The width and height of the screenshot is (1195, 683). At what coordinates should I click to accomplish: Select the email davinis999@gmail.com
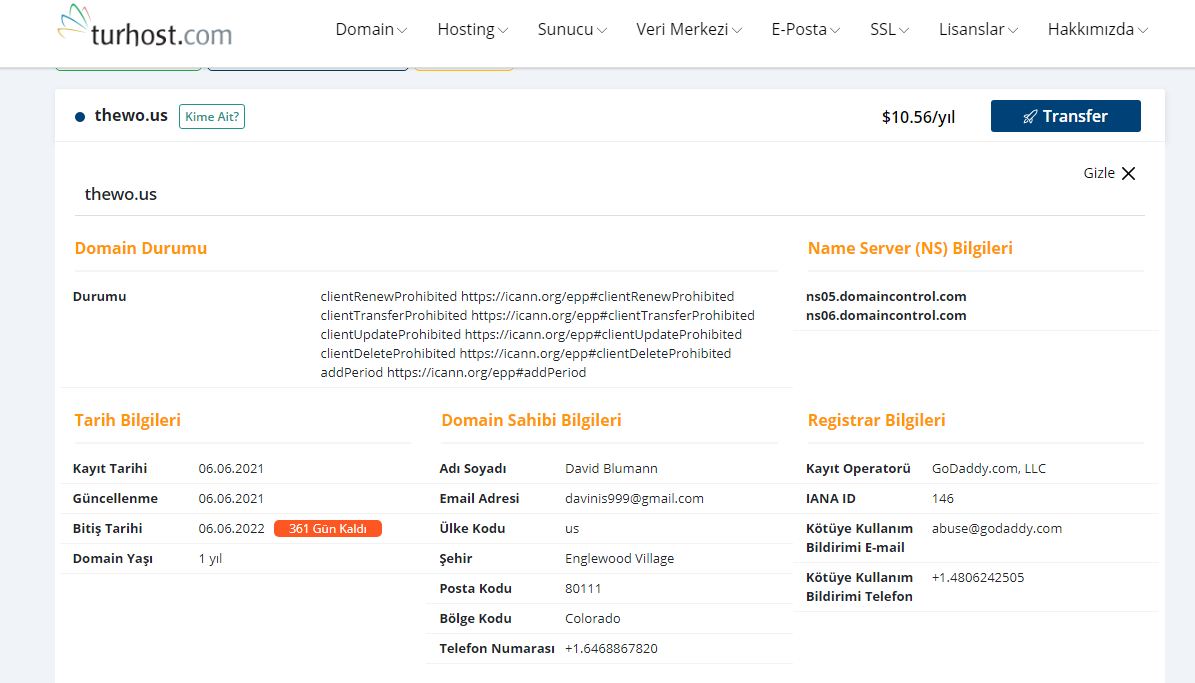634,499
